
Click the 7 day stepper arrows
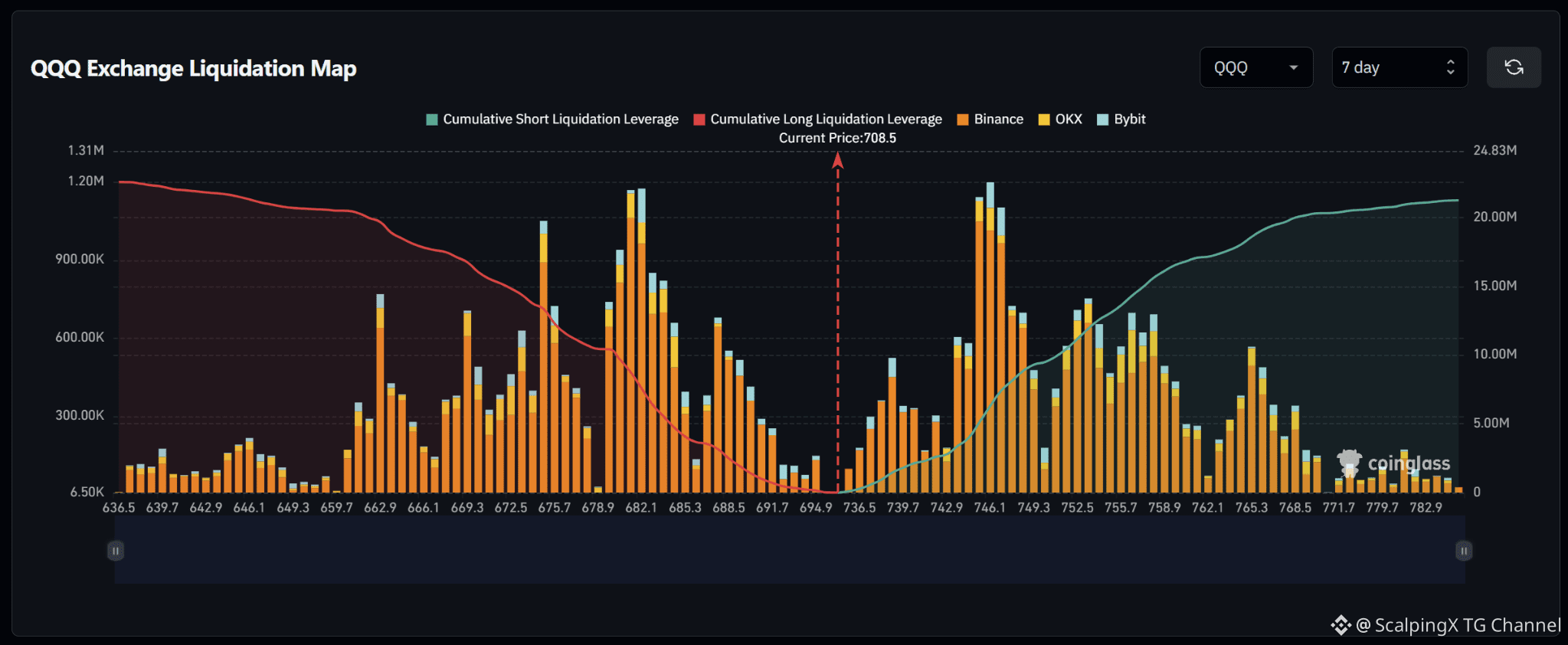coord(1450,67)
